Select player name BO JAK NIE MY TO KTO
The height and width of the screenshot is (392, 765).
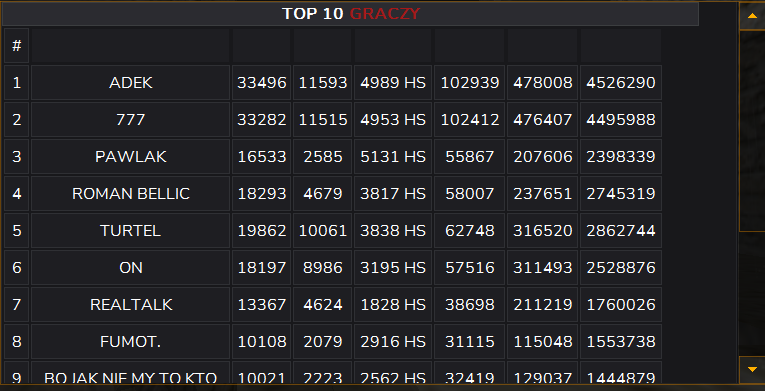click(130, 377)
